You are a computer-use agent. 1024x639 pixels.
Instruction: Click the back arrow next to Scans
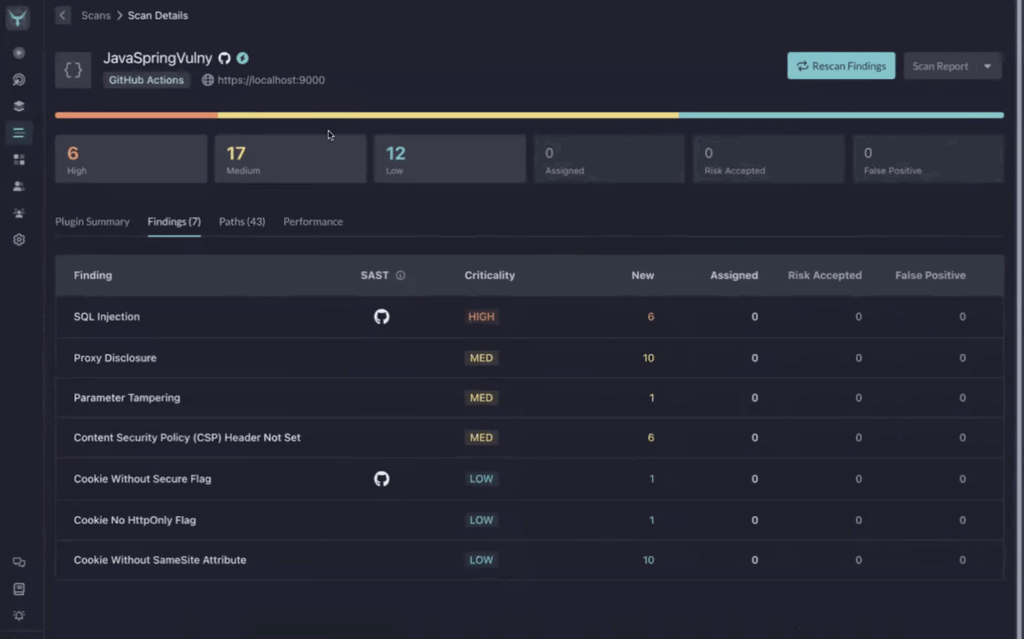(63, 16)
